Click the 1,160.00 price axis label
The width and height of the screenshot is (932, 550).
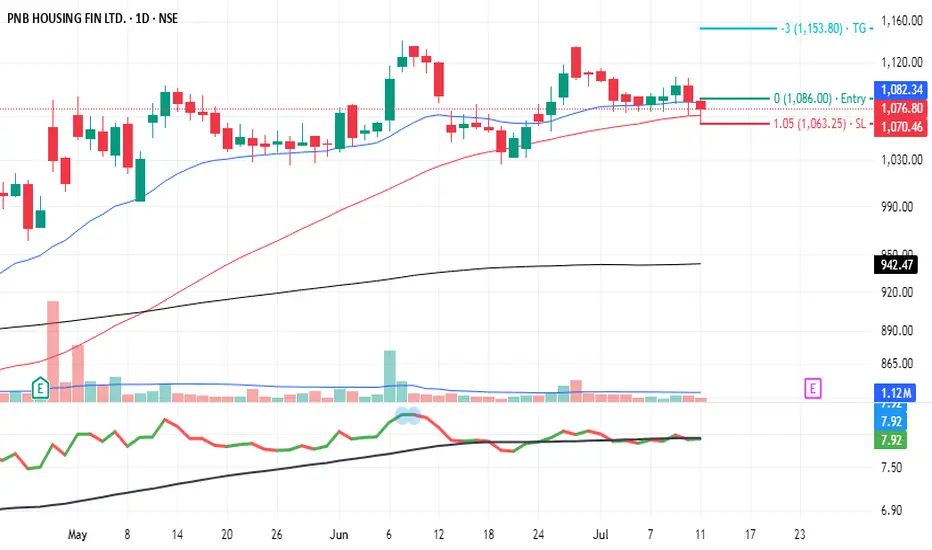(x=902, y=21)
